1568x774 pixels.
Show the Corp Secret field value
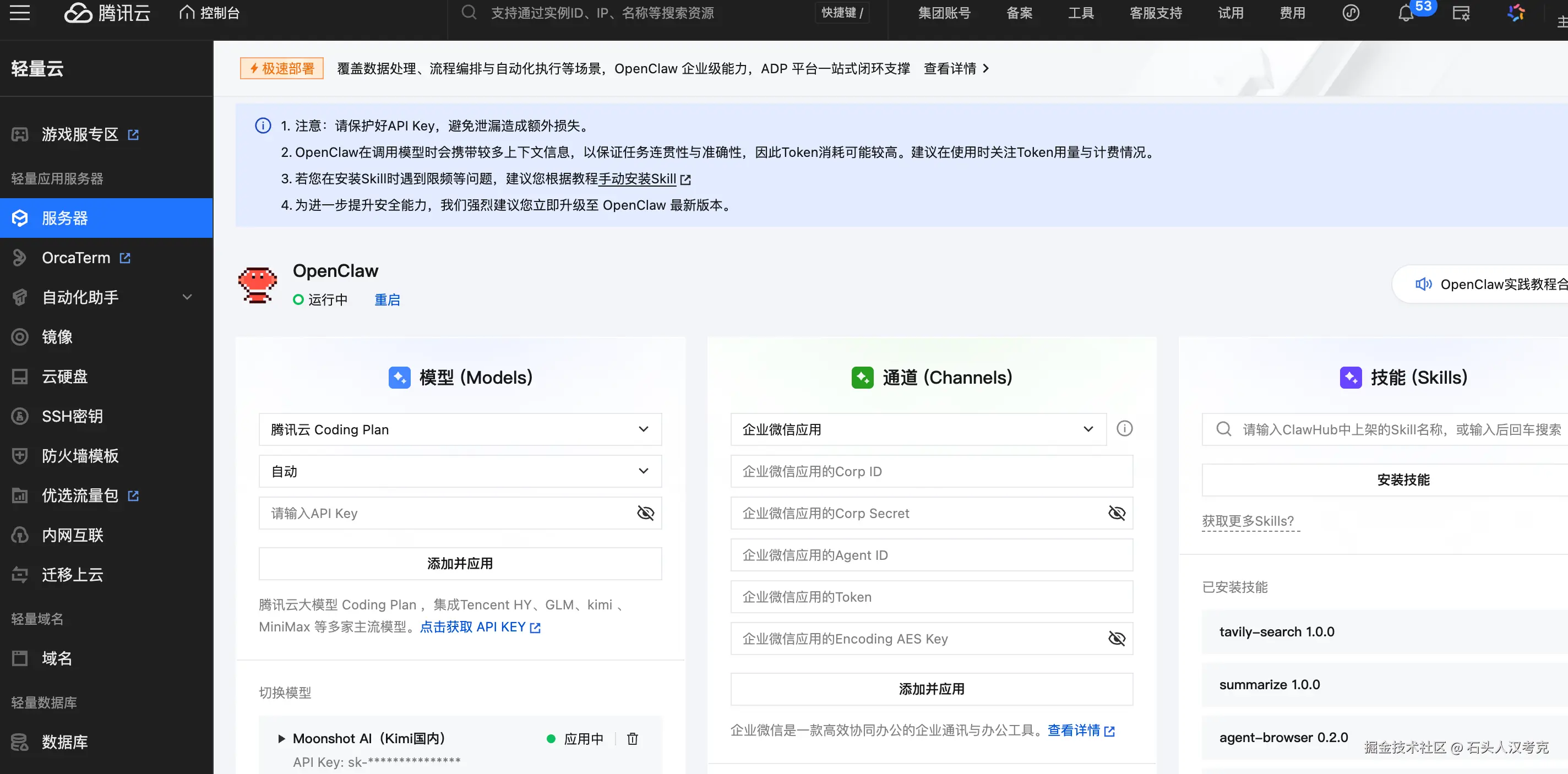coord(1117,513)
